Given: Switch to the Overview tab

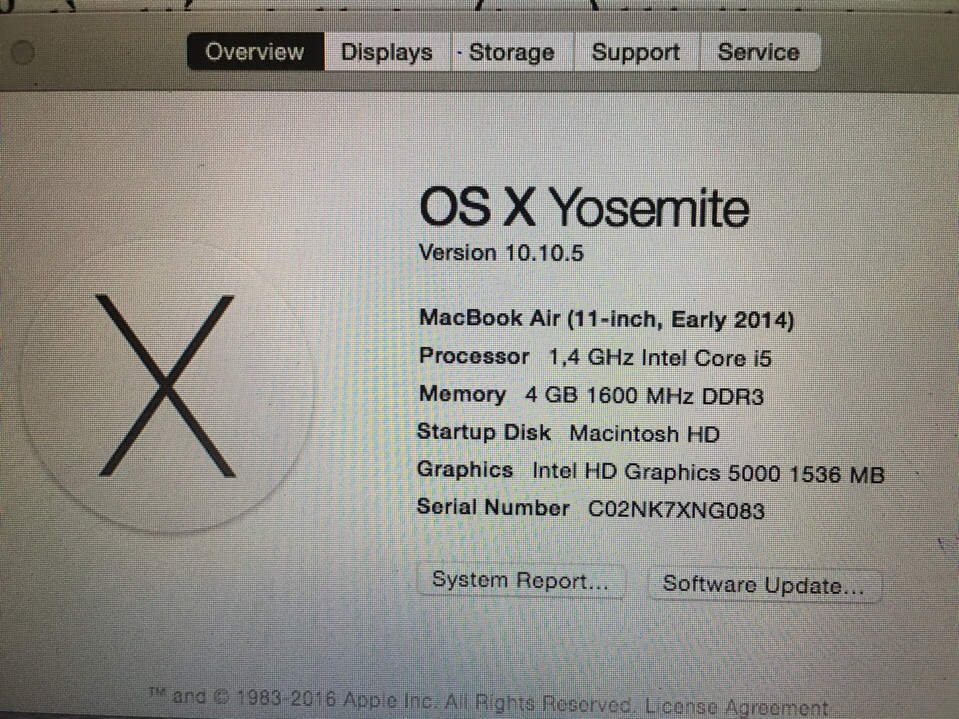Looking at the screenshot, I should pos(255,52).
